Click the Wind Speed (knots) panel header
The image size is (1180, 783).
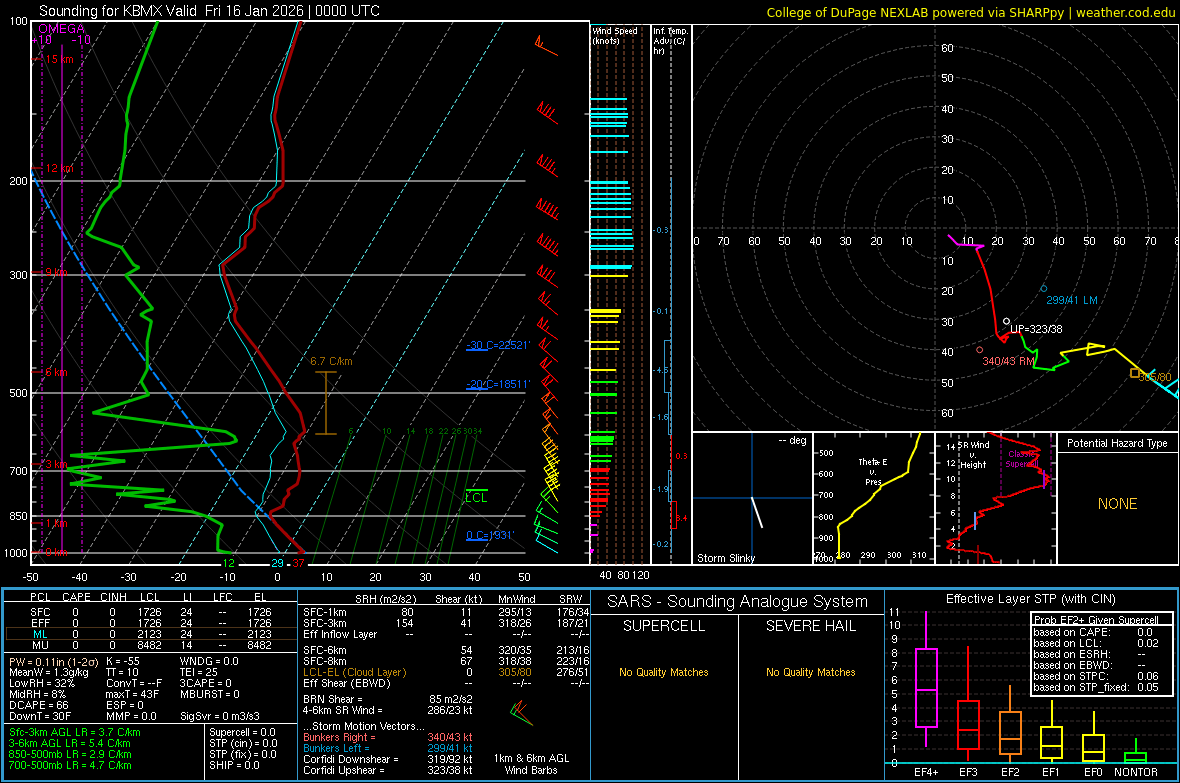(615, 35)
